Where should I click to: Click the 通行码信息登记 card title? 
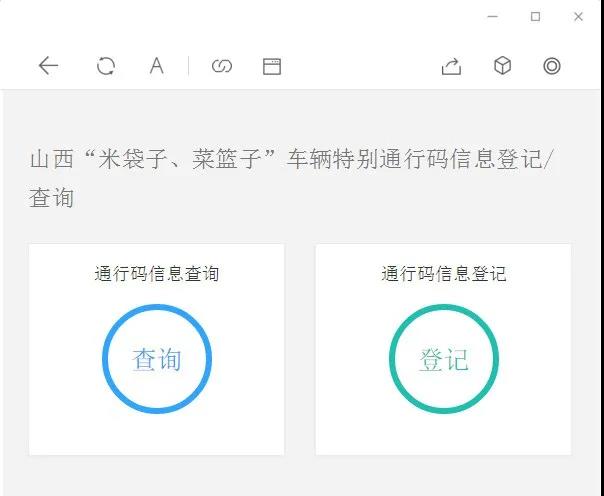[443, 273]
